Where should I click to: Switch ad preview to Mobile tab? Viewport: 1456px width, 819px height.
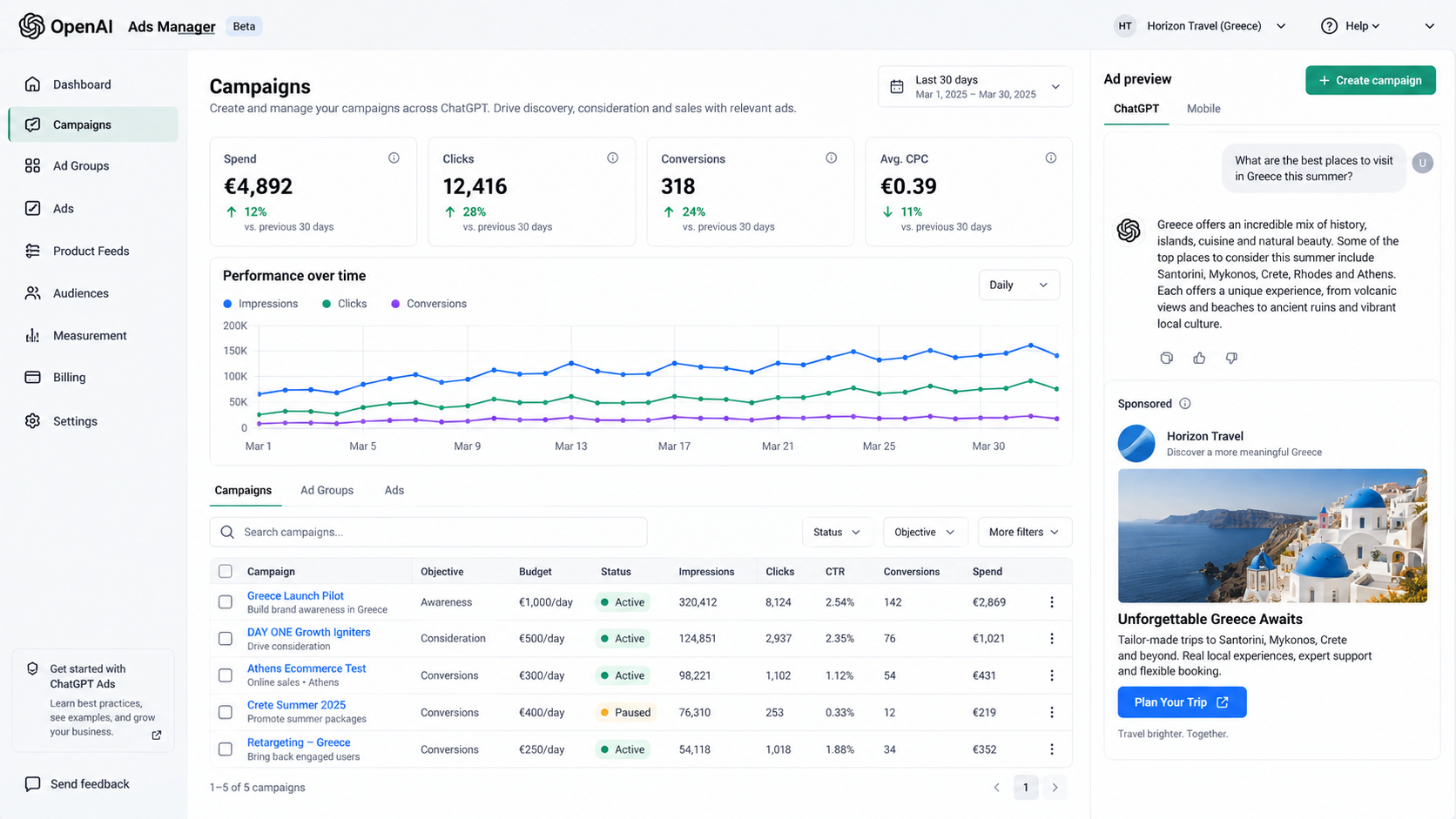pyautogui.click(x=1203, y=109)
